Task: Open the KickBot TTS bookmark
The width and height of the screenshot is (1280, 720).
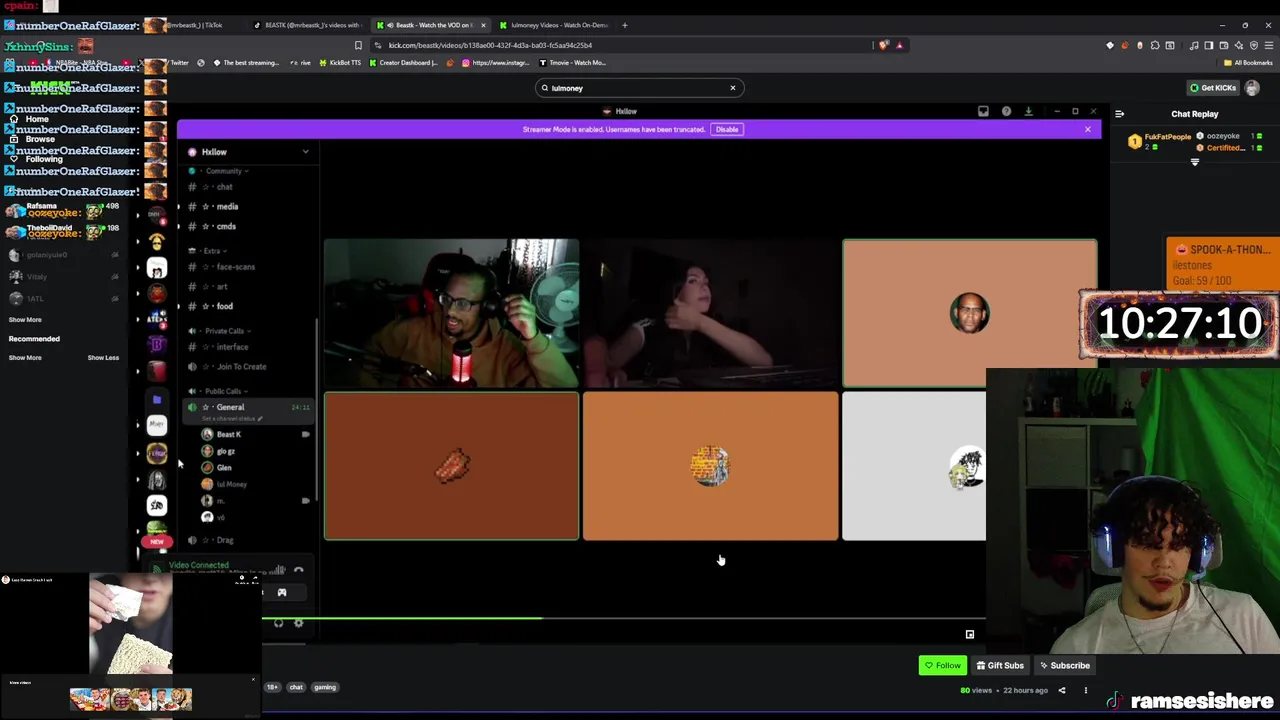Action: 340,63
